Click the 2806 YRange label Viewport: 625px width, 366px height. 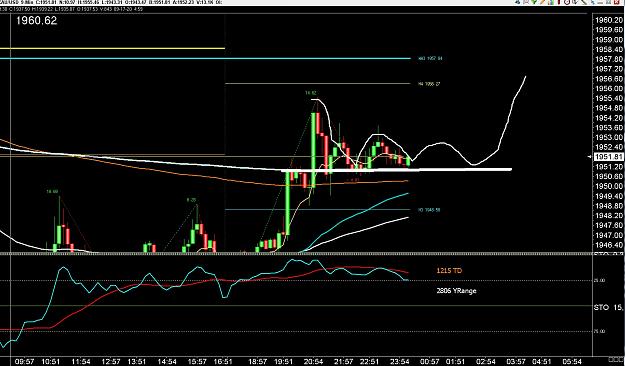(x=456, y=291)
